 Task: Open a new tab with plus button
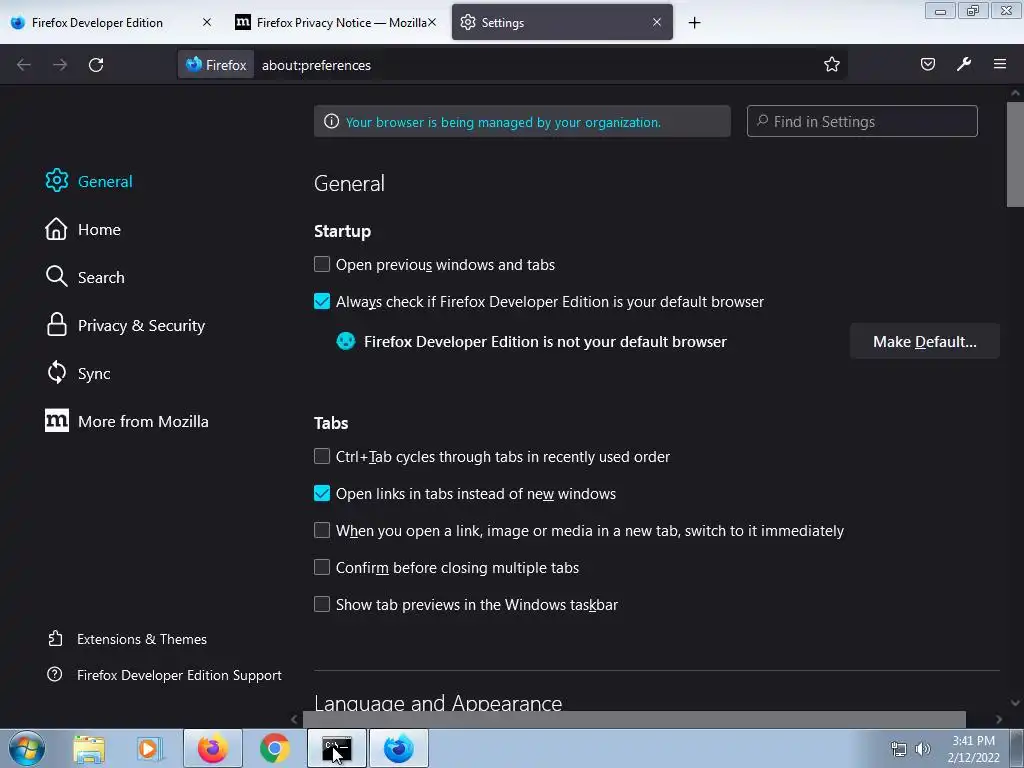(x=694, y=23)
